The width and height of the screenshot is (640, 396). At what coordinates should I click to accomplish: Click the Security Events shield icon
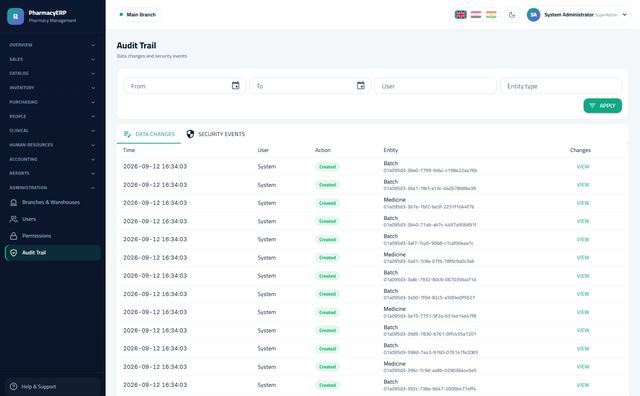[190, 134]
